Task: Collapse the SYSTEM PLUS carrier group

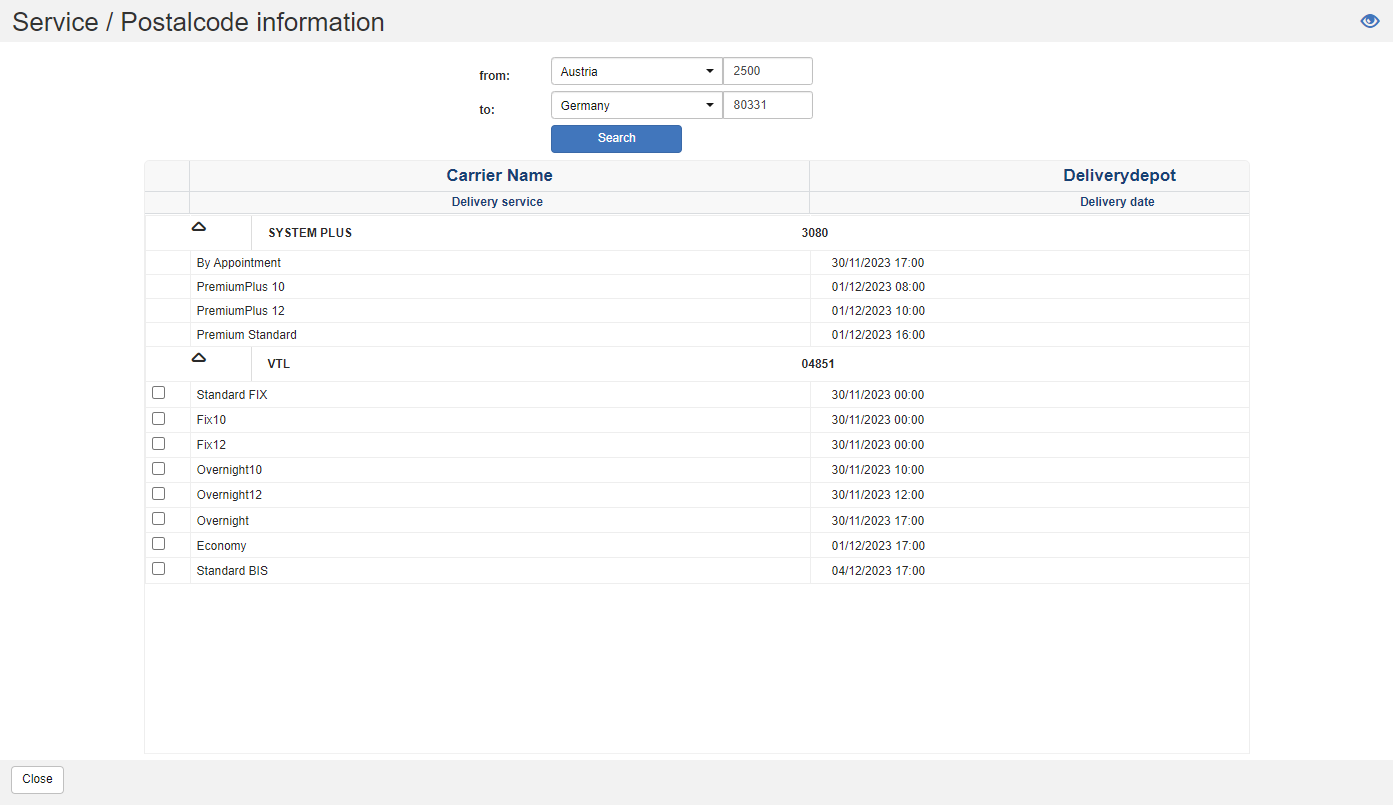Action: click(199, 227)
